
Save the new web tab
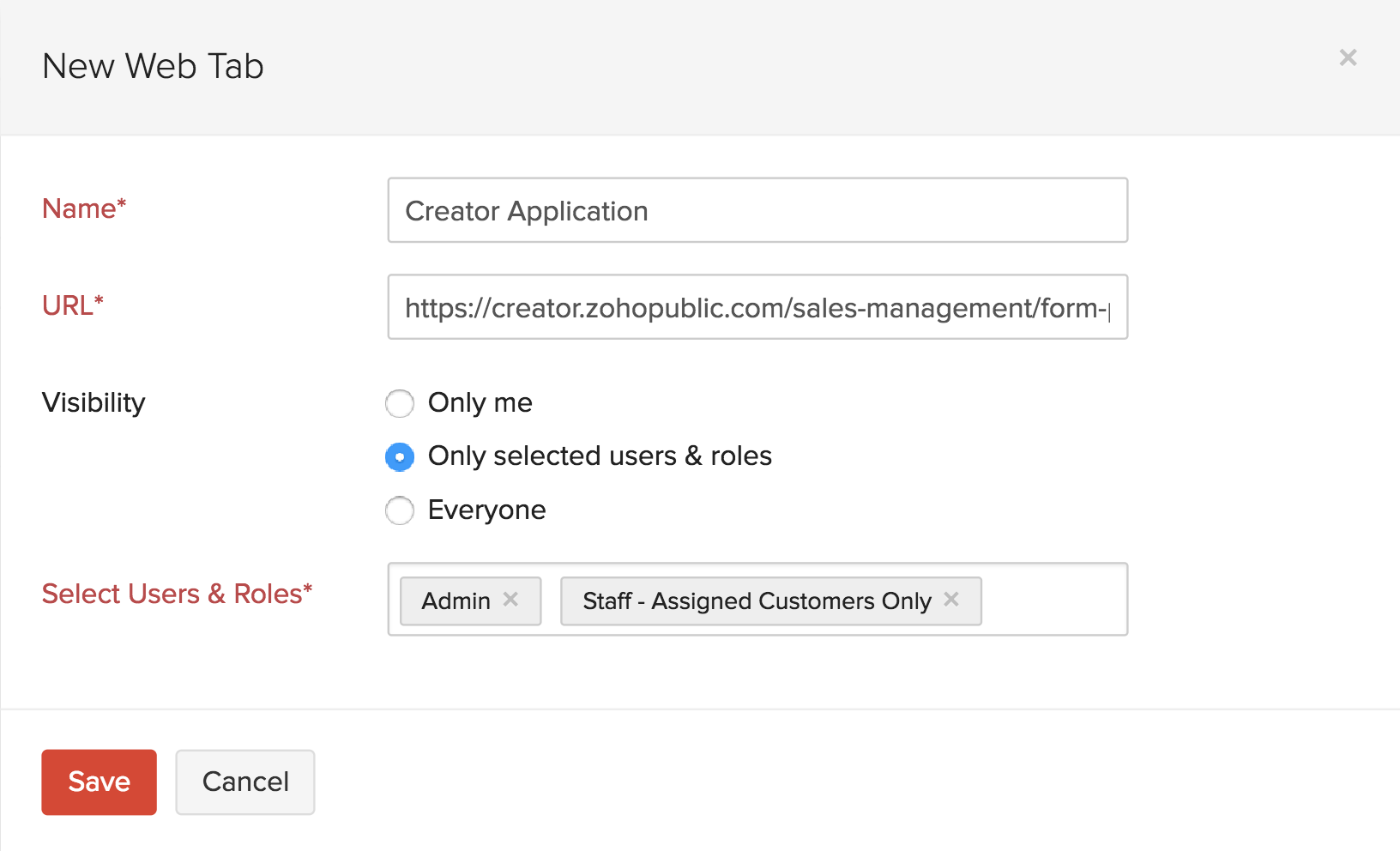click(x=99, y=782)
